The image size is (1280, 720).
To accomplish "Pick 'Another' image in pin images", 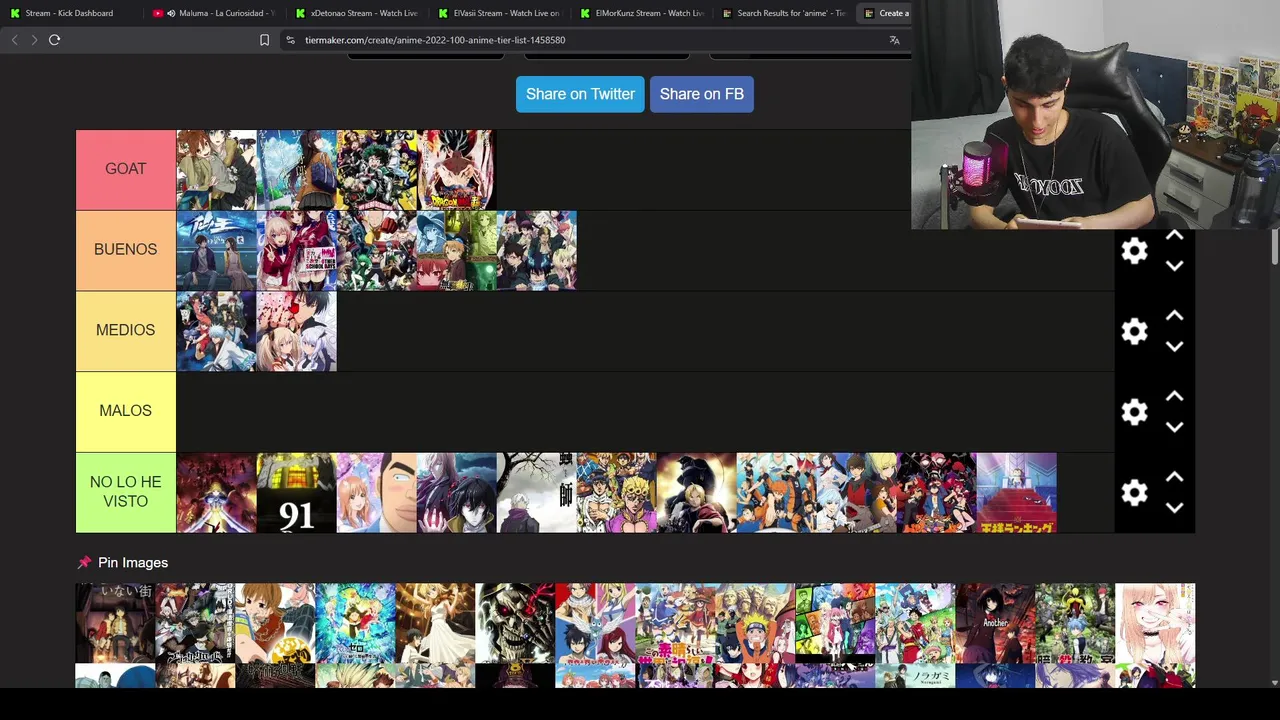I will point(995,624).
